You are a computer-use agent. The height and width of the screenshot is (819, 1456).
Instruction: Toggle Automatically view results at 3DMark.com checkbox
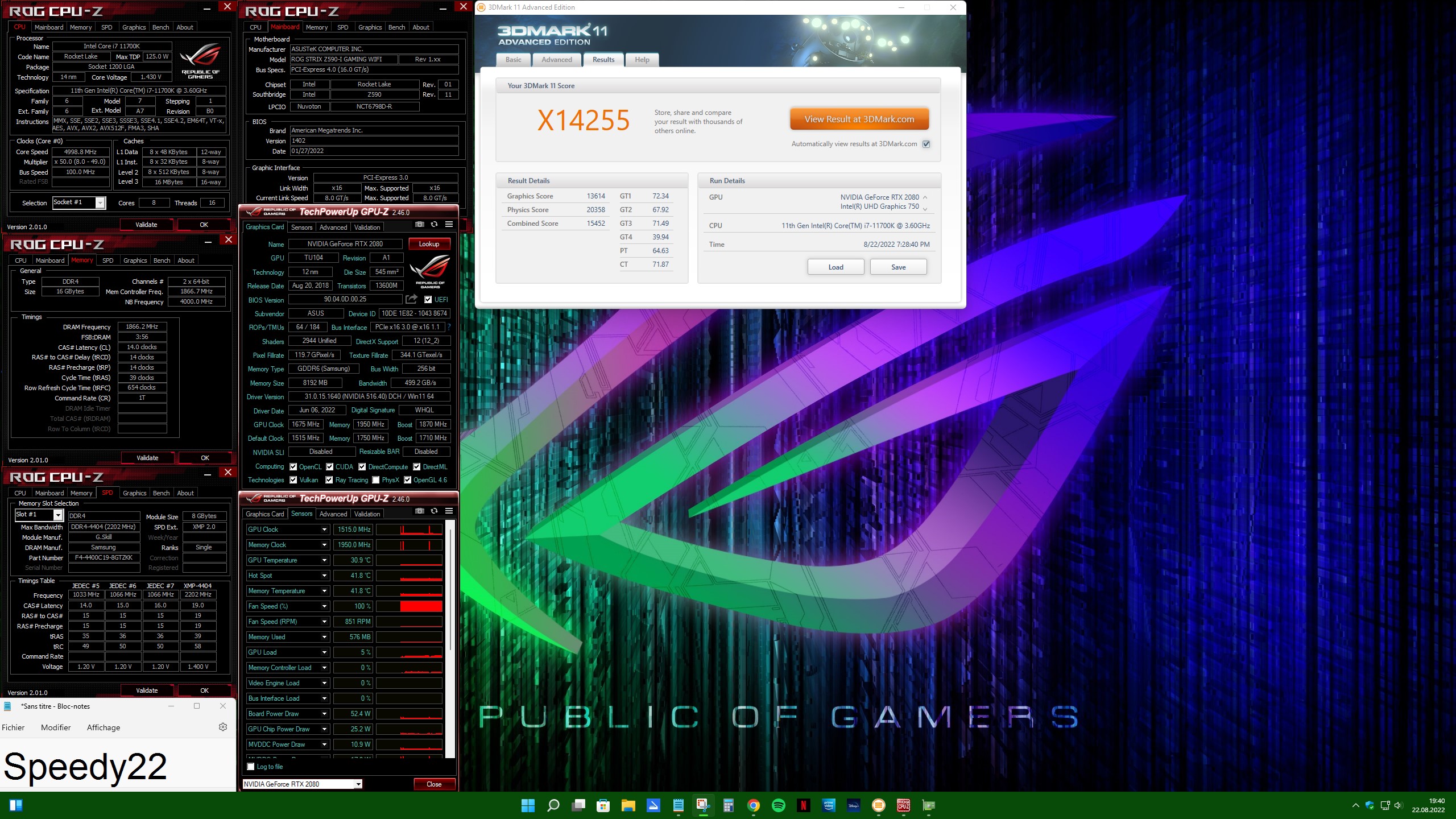pos(926,144)
